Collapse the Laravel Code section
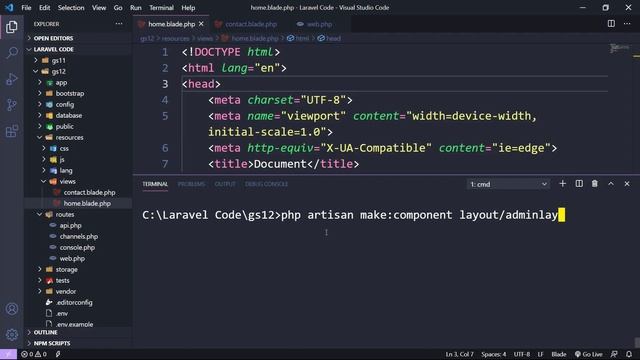The width and height of the screenshot is (640, 360). coord(78,49)
